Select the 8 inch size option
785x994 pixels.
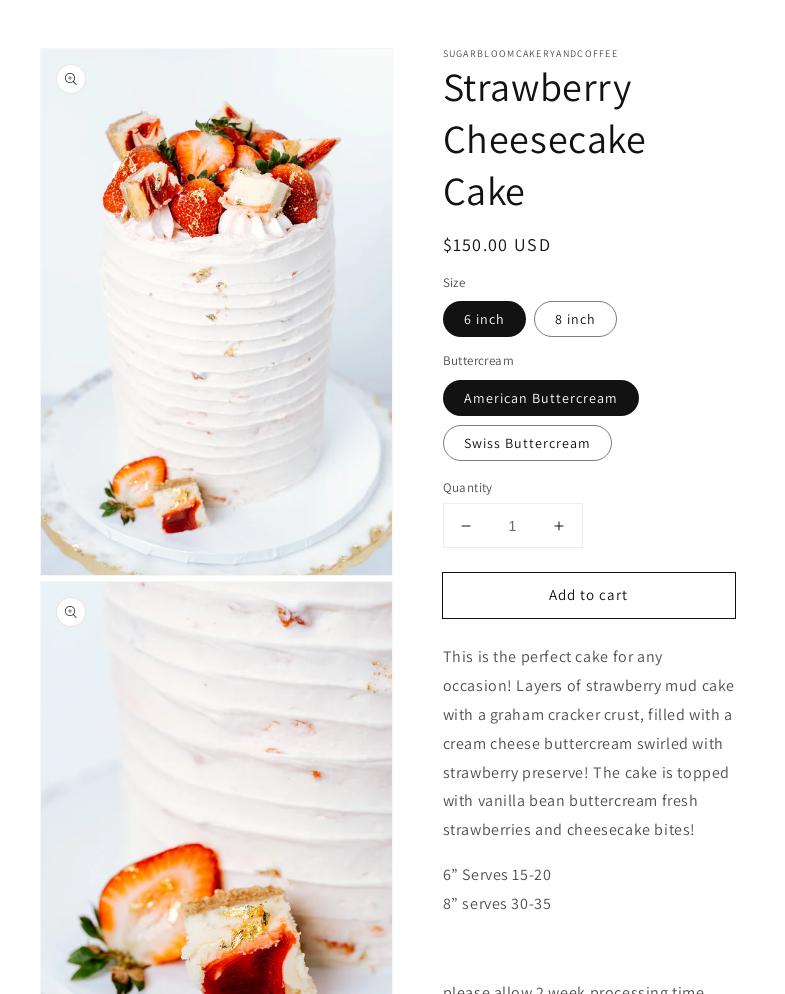pyautogui.click(x=575, y=319)
